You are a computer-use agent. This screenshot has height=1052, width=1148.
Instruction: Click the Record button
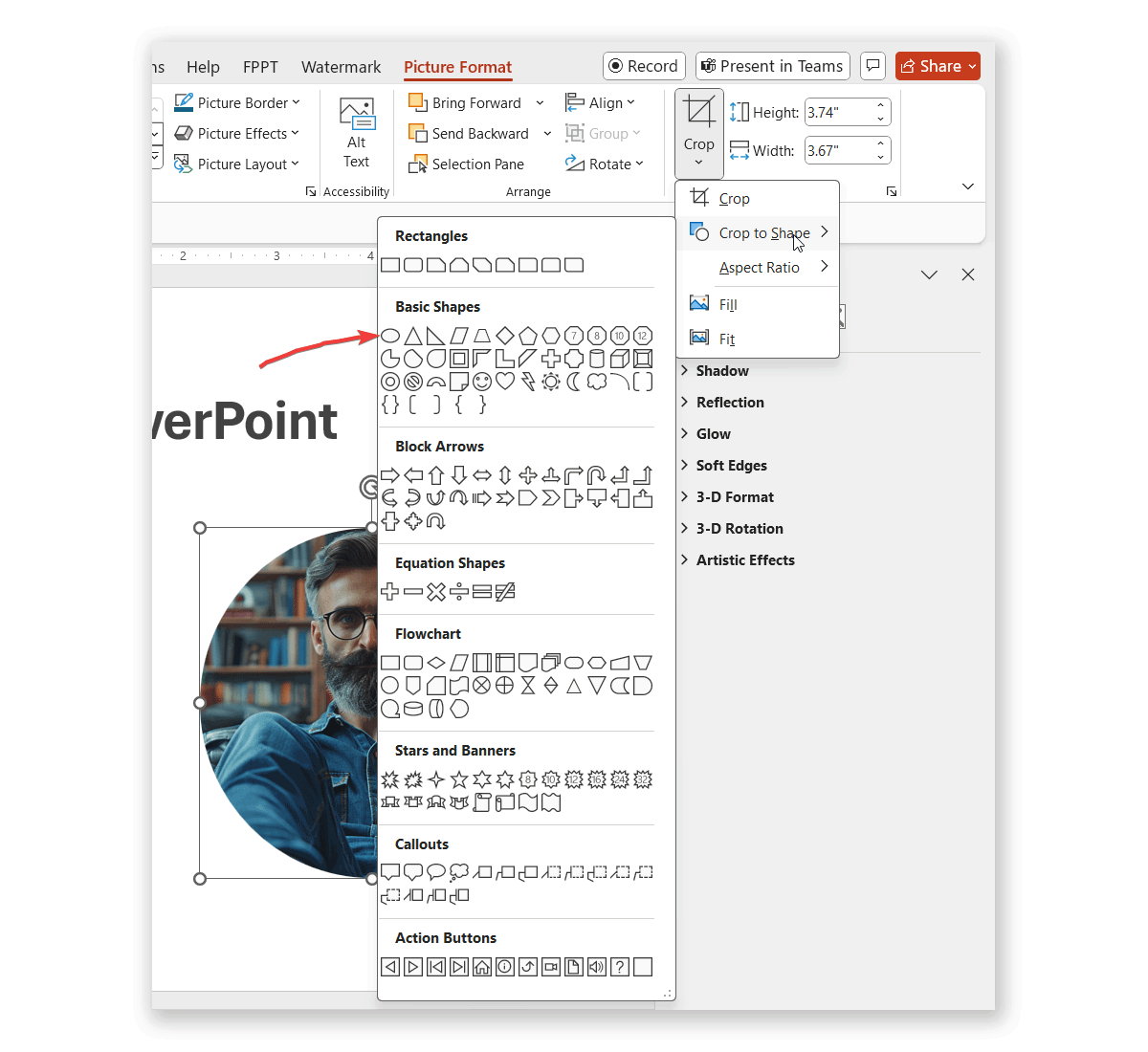tap(644, 66)
